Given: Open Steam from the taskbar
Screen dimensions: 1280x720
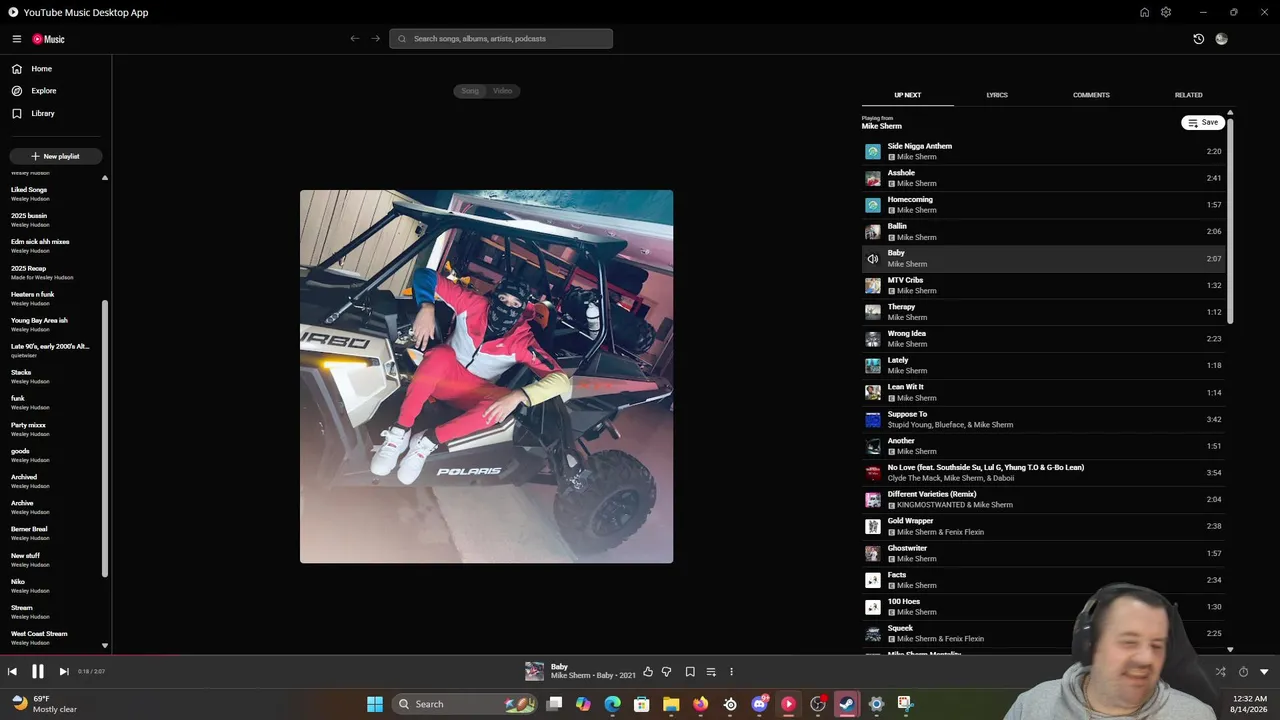Looking at the screenshot, I should coord(847,704).
